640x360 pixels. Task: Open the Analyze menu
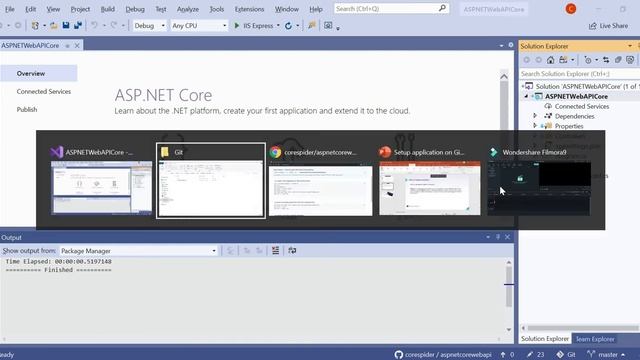coord(188,9)
